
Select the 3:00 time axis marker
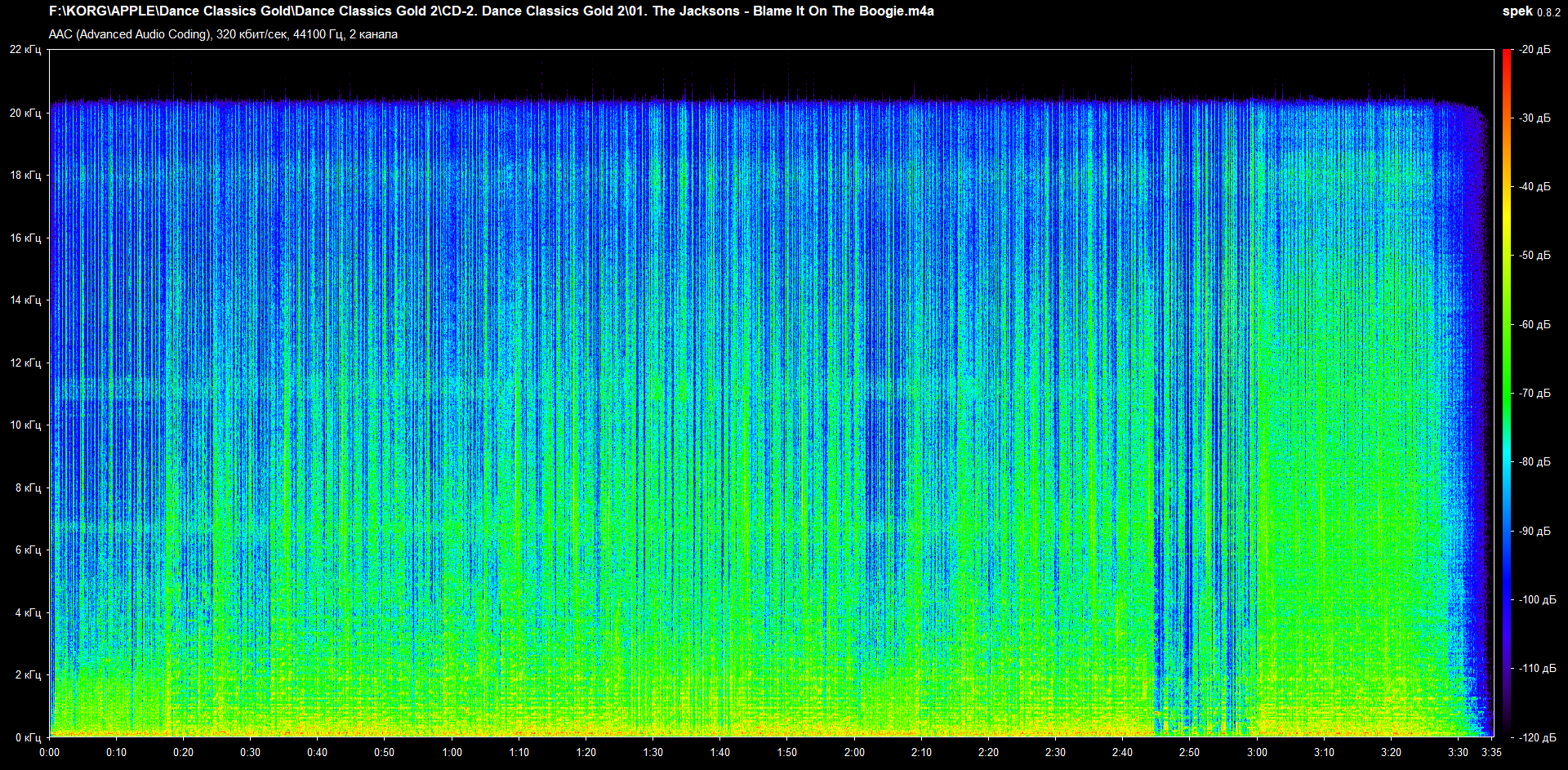[1257, 752]
